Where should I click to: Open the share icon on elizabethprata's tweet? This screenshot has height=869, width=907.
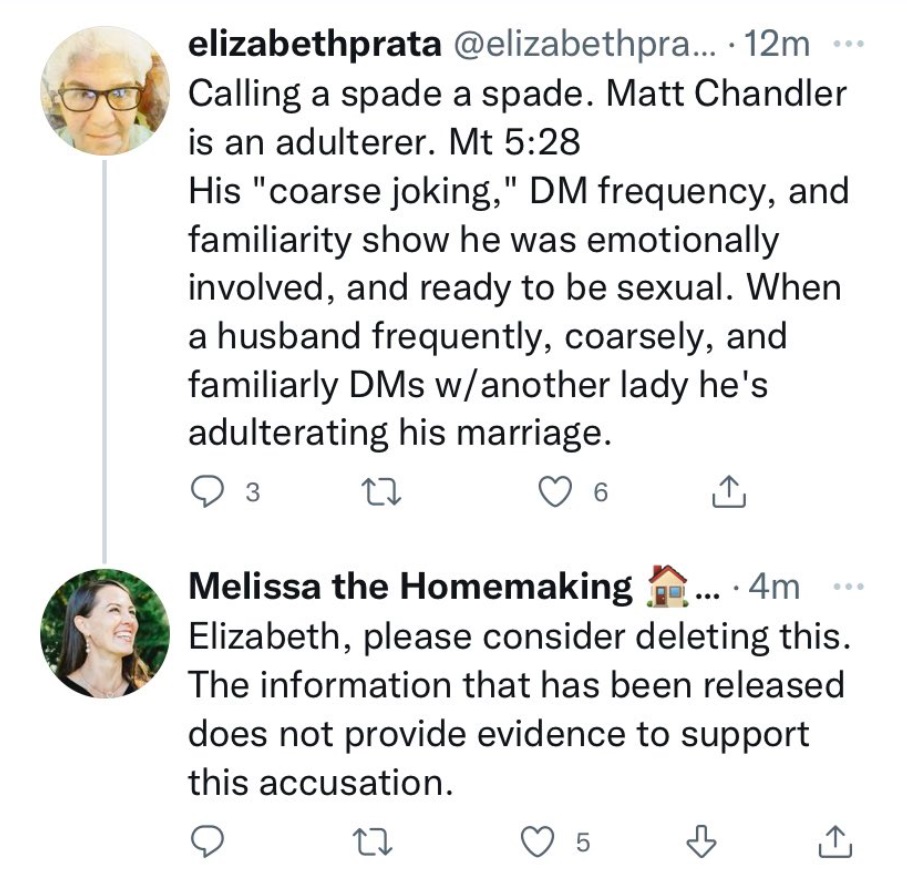(731, 490)
